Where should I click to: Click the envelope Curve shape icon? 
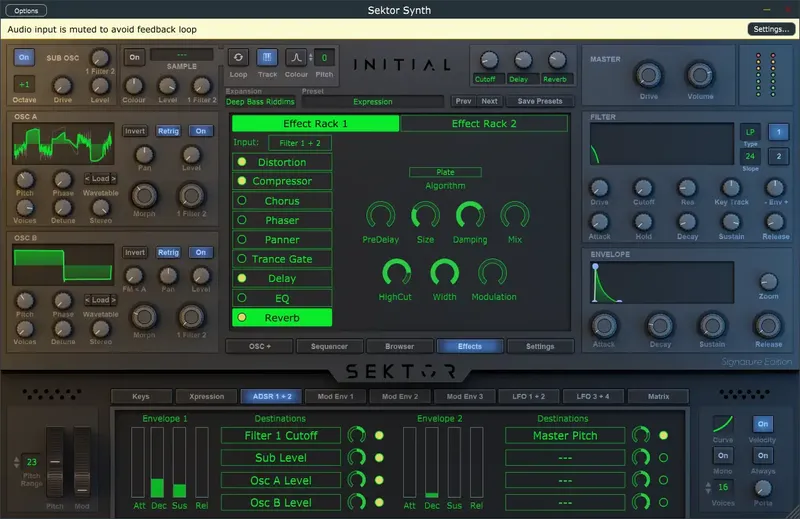tap(722, 424)
